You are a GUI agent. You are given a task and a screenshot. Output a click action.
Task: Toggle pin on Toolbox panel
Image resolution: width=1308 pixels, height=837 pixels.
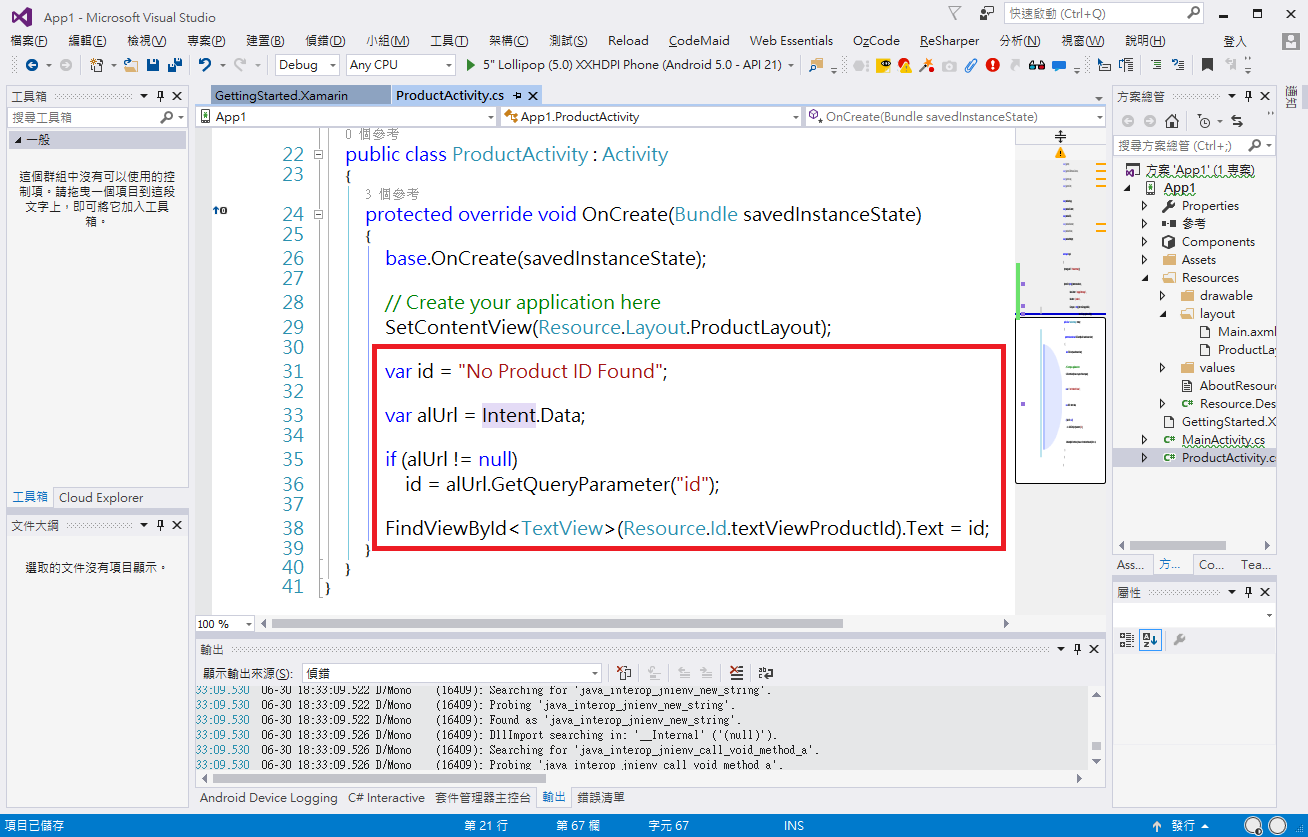pyautogui.click(x=159, y=96)
